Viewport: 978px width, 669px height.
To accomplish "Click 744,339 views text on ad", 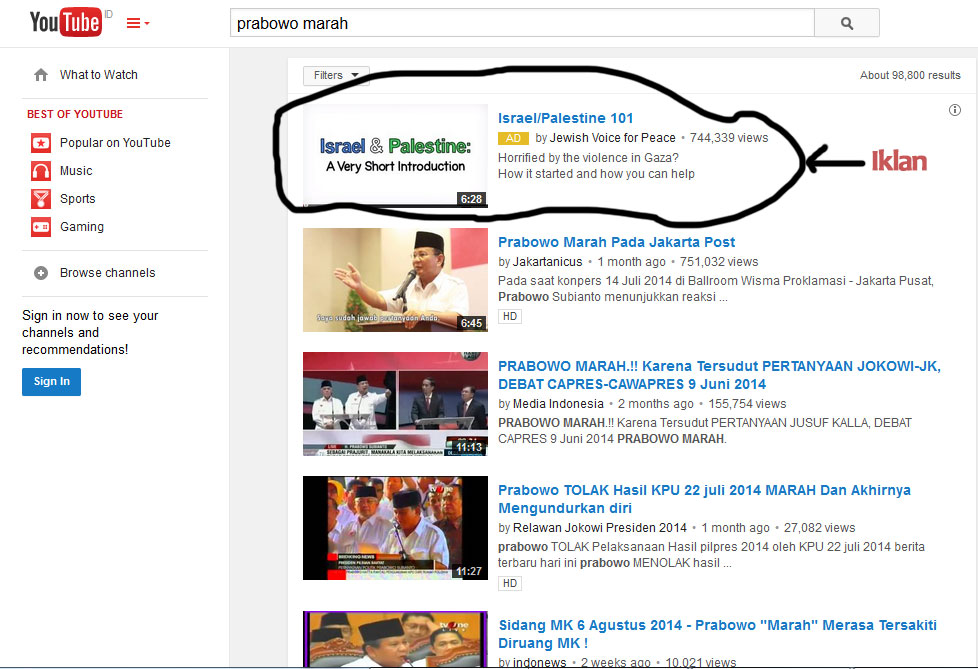I will [x=729, y=138].
